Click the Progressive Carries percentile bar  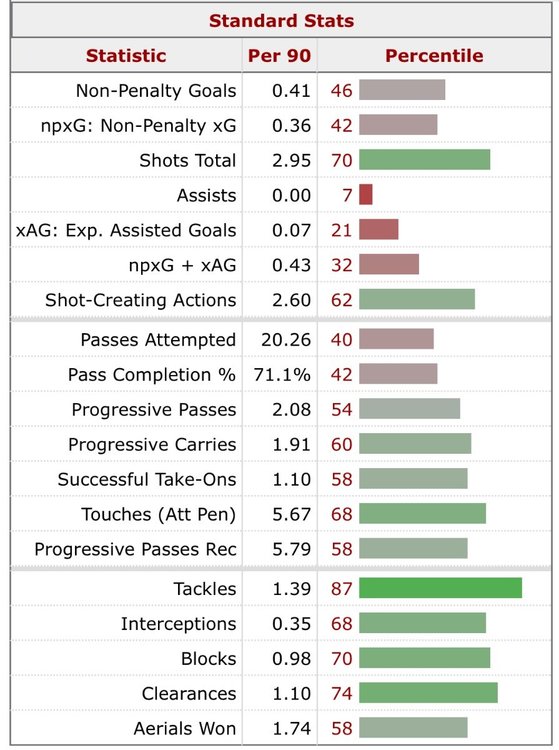click(415, 444)
